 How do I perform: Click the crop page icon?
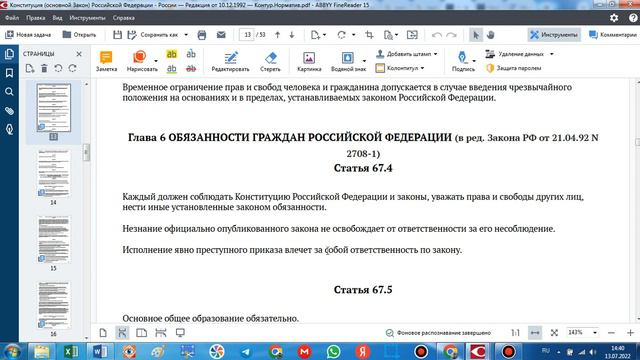(369, 35)
